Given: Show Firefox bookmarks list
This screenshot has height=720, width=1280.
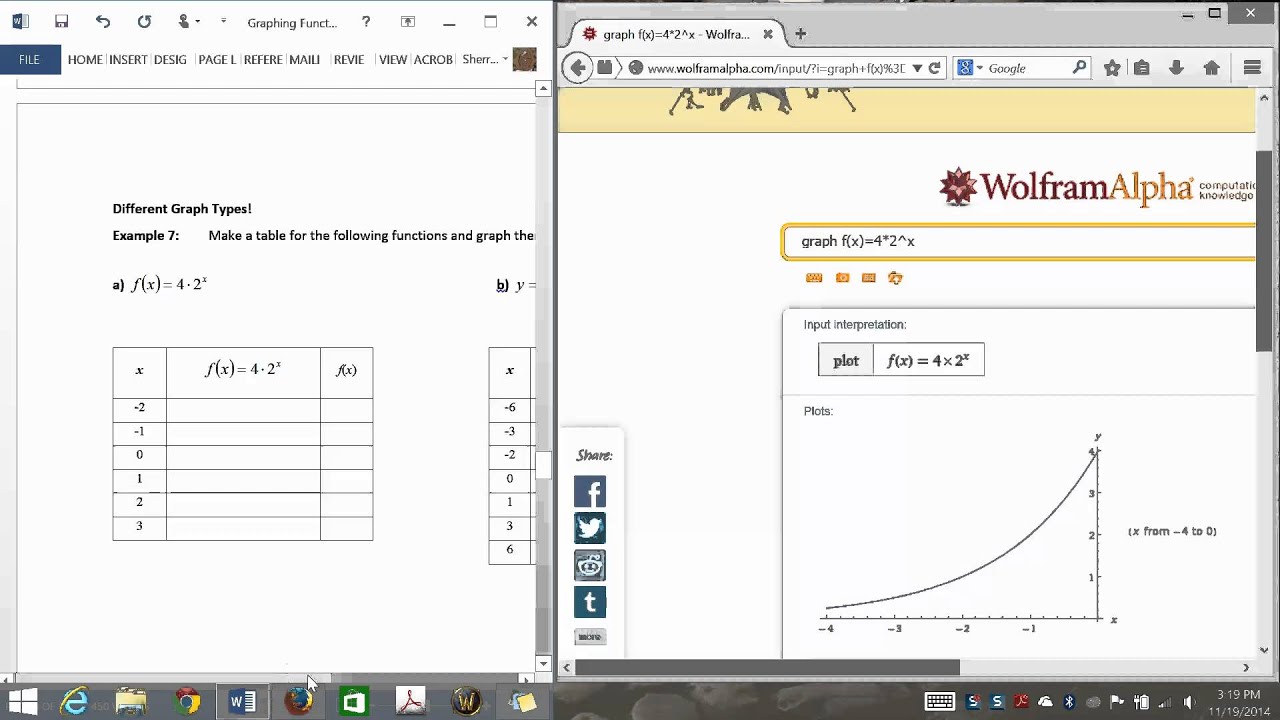Looking at the screenshot, I should [1142, 68].
